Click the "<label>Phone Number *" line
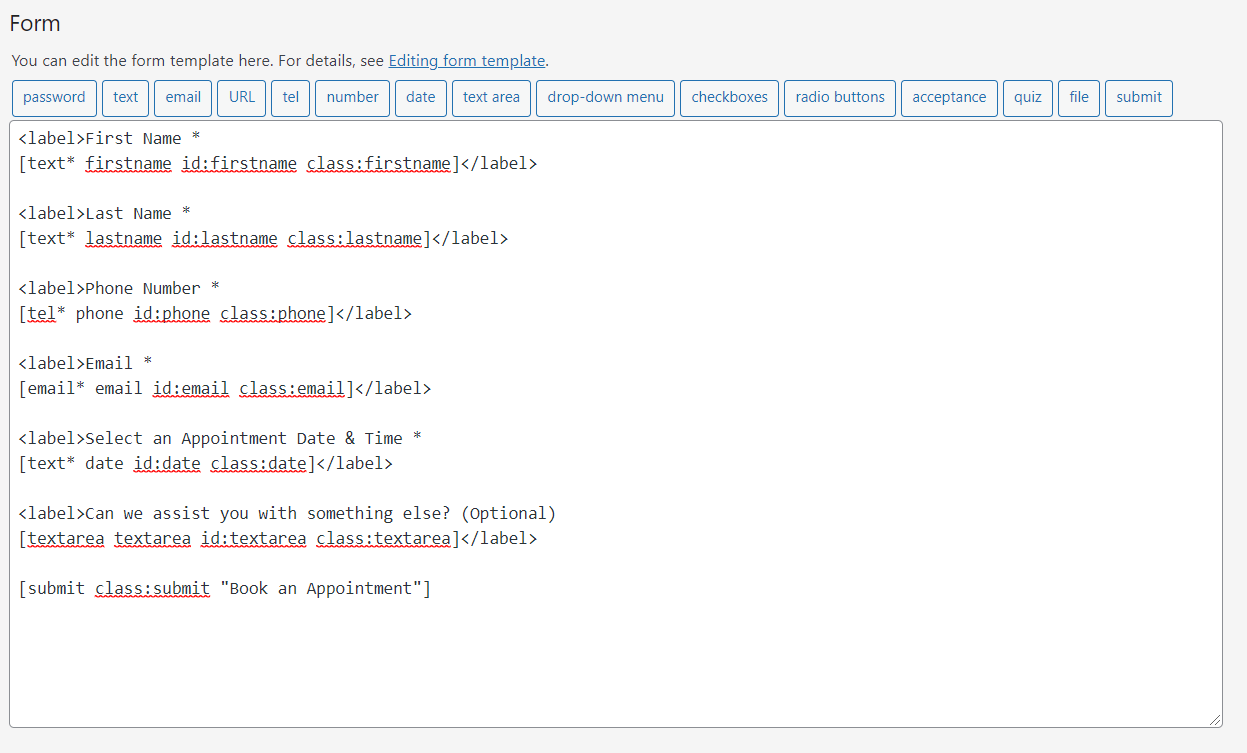1247x753 pixels. tap(119, 288)
